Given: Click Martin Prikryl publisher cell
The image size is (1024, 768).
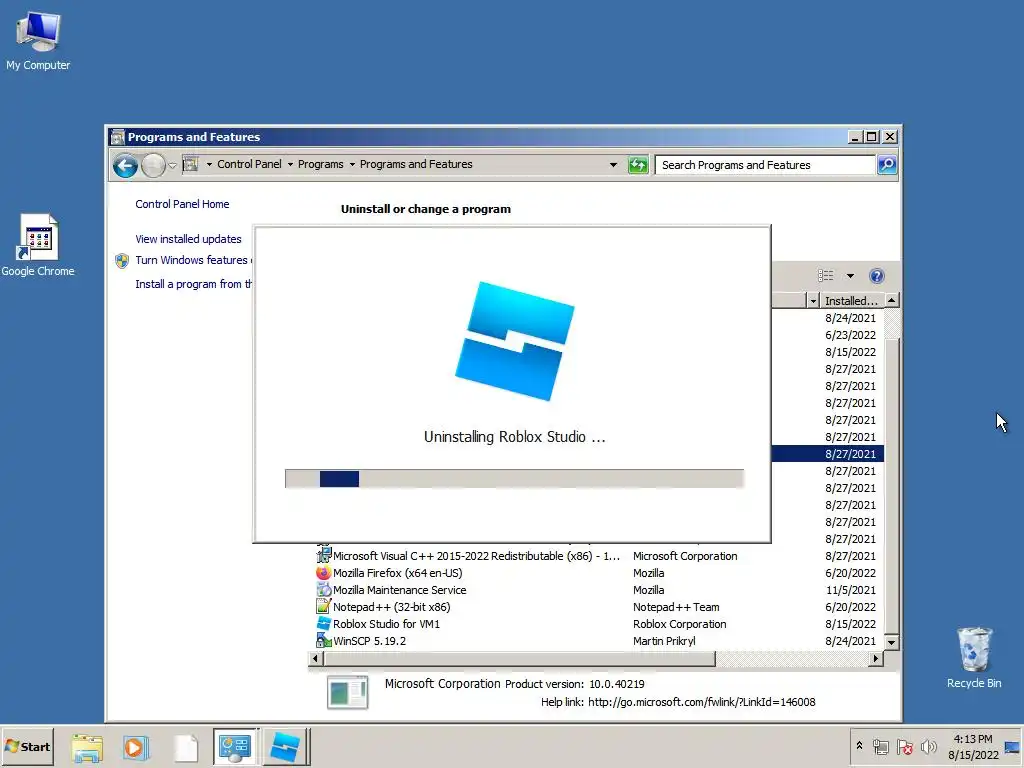Looking at the screenshot, I should tap(664, 641).
